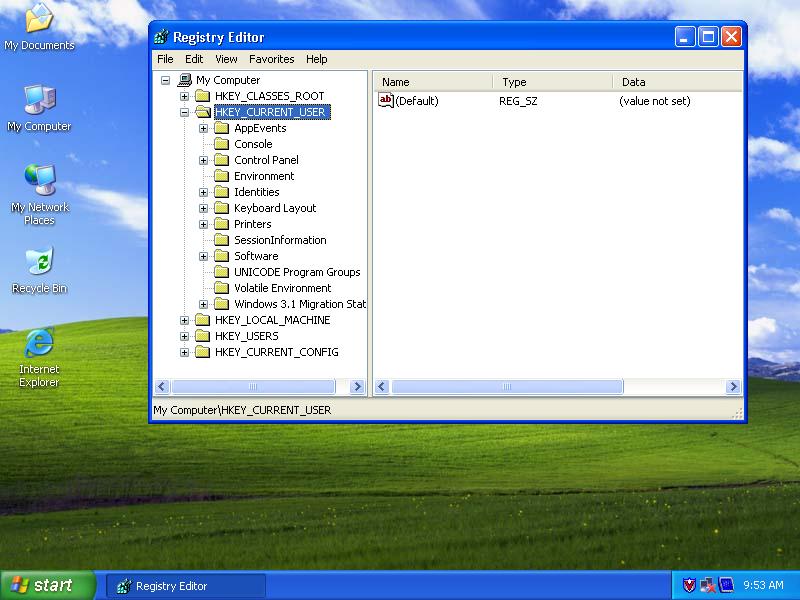This screenshot has height=600, width=800.
Task: Click the tree pane horizontal scrollbar thumb
Action: click(253, 387)
